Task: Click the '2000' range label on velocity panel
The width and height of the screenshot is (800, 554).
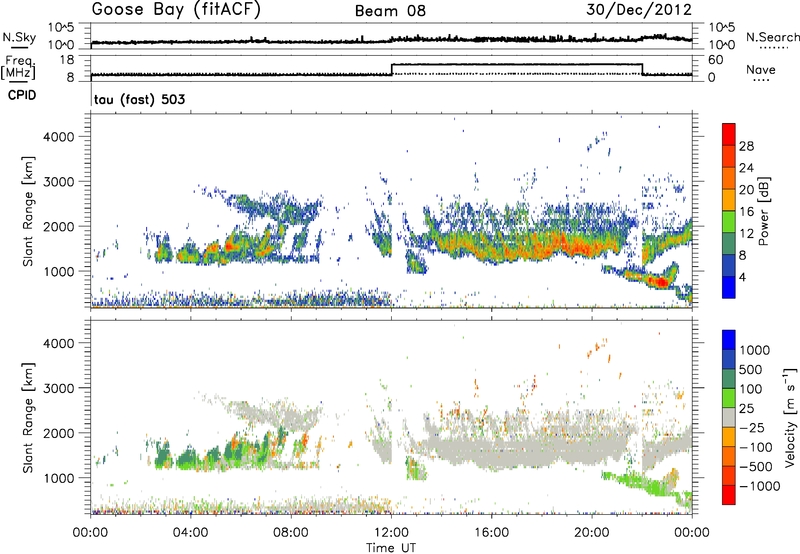Action: pyautogui.click(x=58, y=433)
